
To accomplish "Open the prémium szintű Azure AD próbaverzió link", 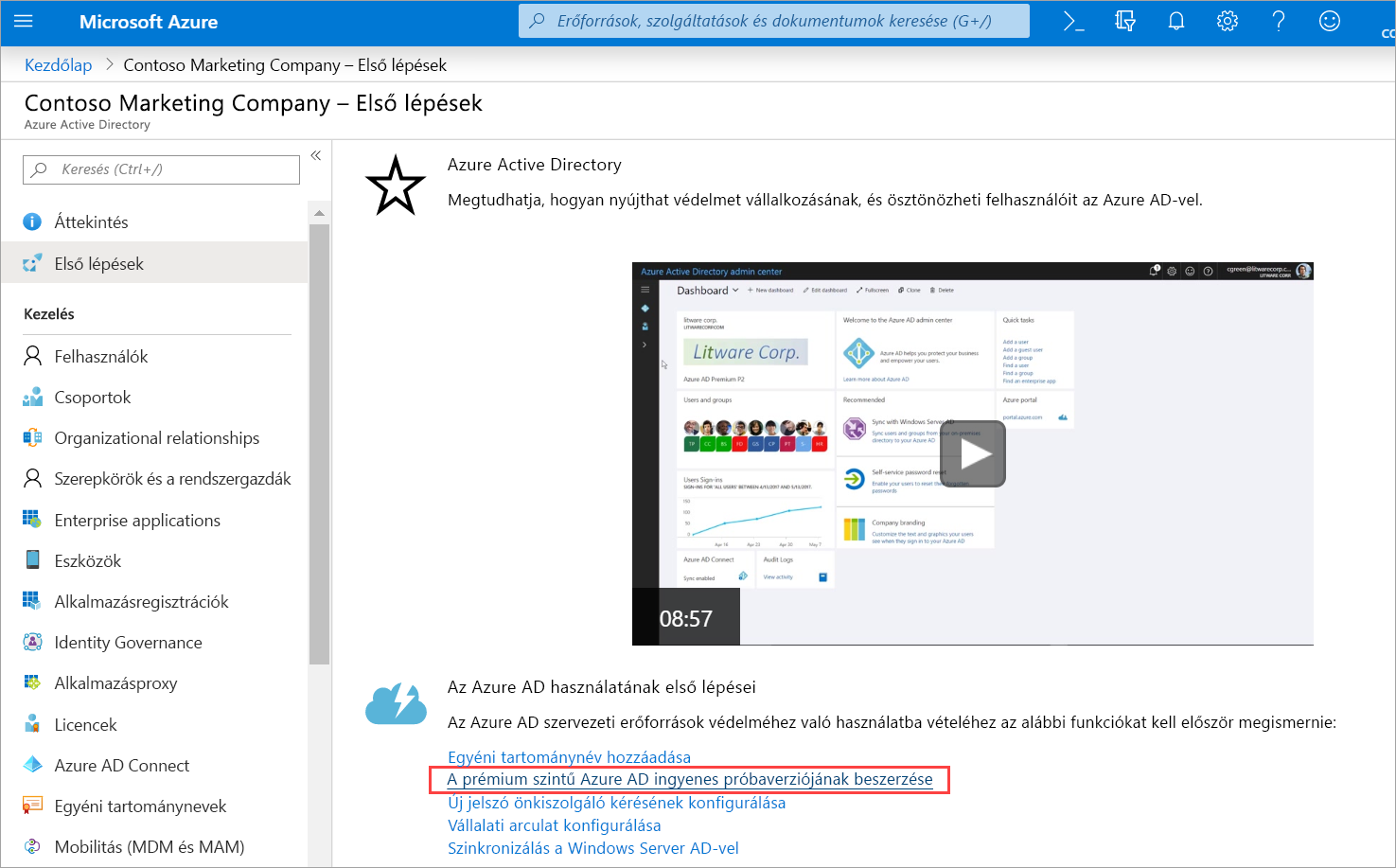I will coord(690,779).
